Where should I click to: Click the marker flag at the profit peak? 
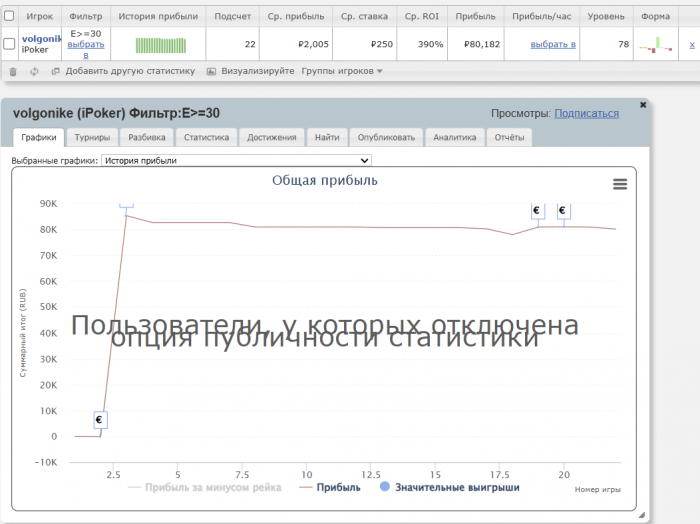pyautogui.click(x=126, y=205)
